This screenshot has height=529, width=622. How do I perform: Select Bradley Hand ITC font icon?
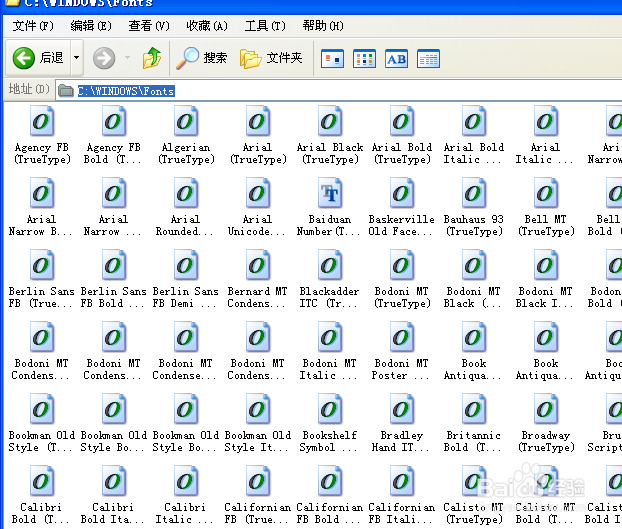(402, 409)
